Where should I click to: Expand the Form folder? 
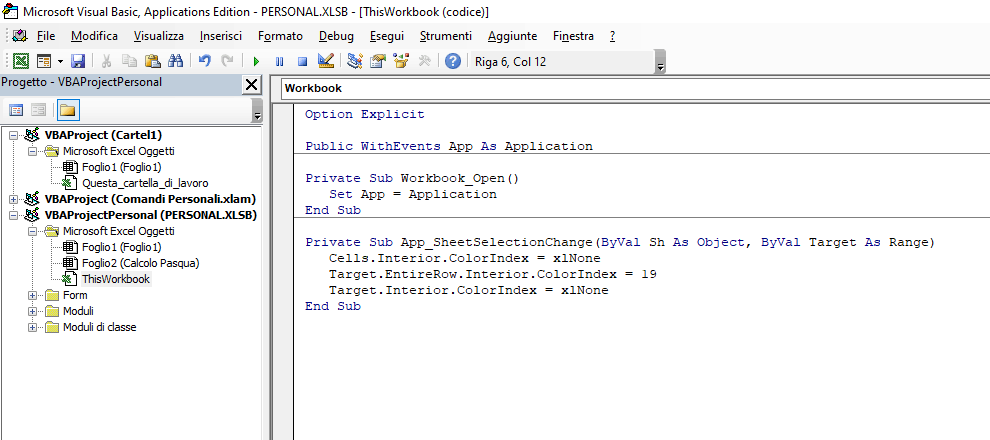(x=32, y=295)
